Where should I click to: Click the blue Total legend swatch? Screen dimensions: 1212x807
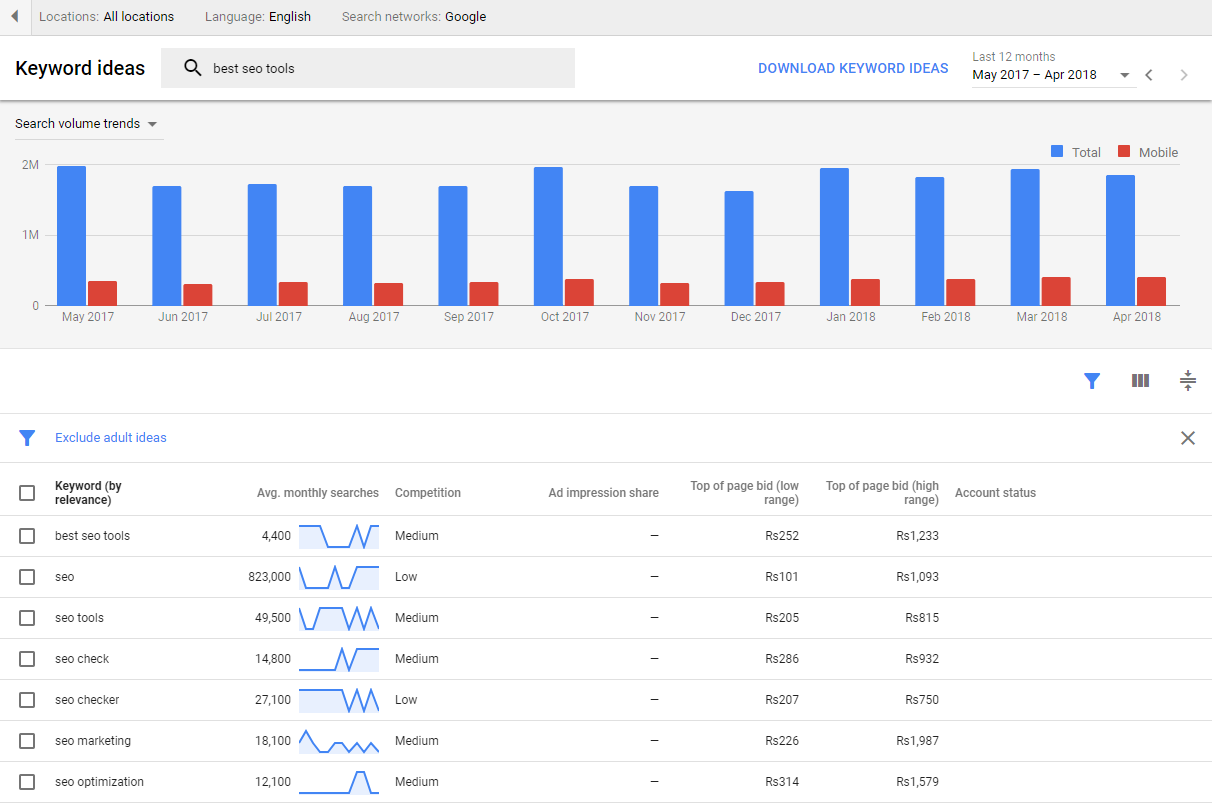(1057, 151)
